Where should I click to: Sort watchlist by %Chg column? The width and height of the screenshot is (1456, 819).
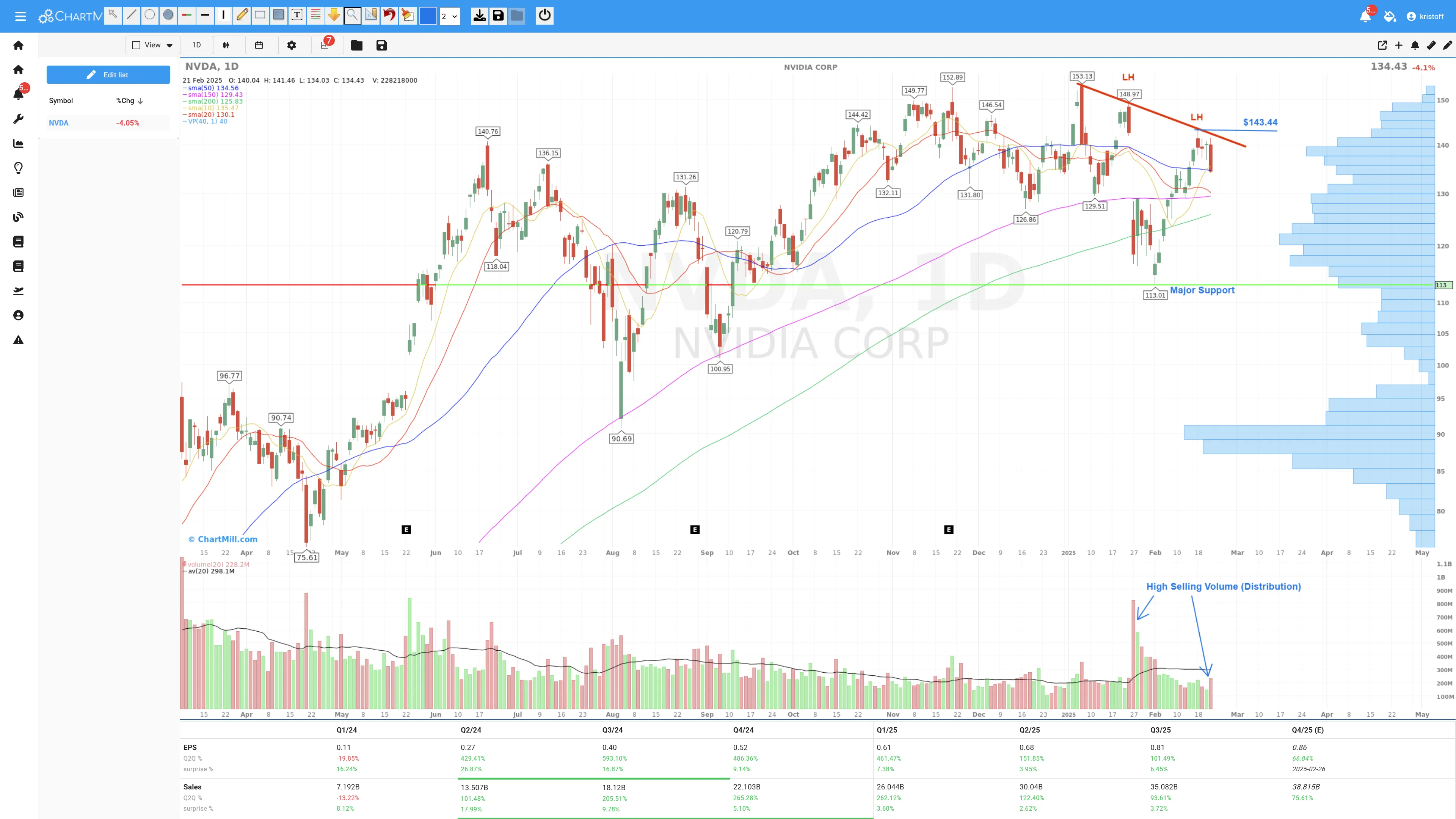129,100
